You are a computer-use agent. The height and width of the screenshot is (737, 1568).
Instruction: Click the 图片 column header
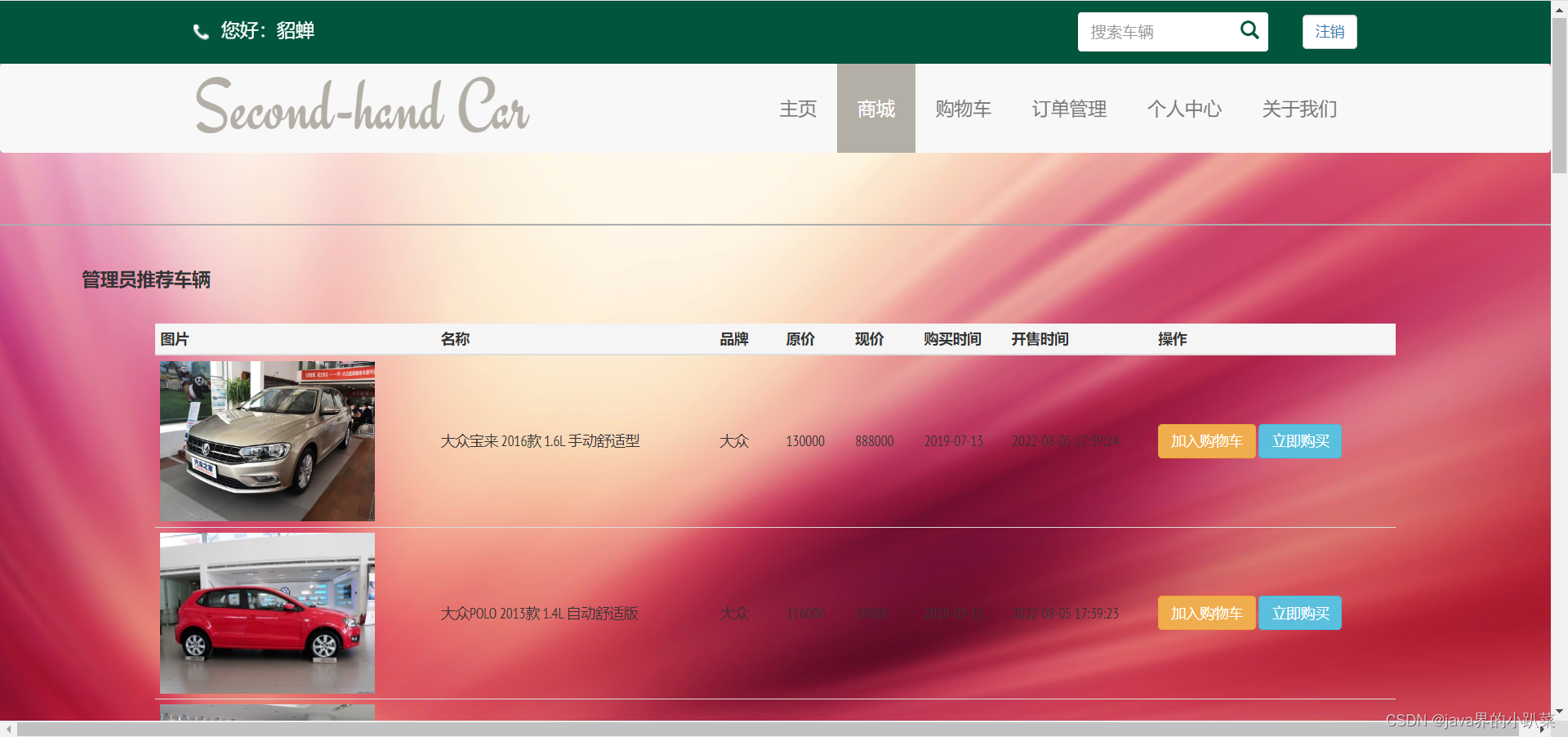click(175, 339)
